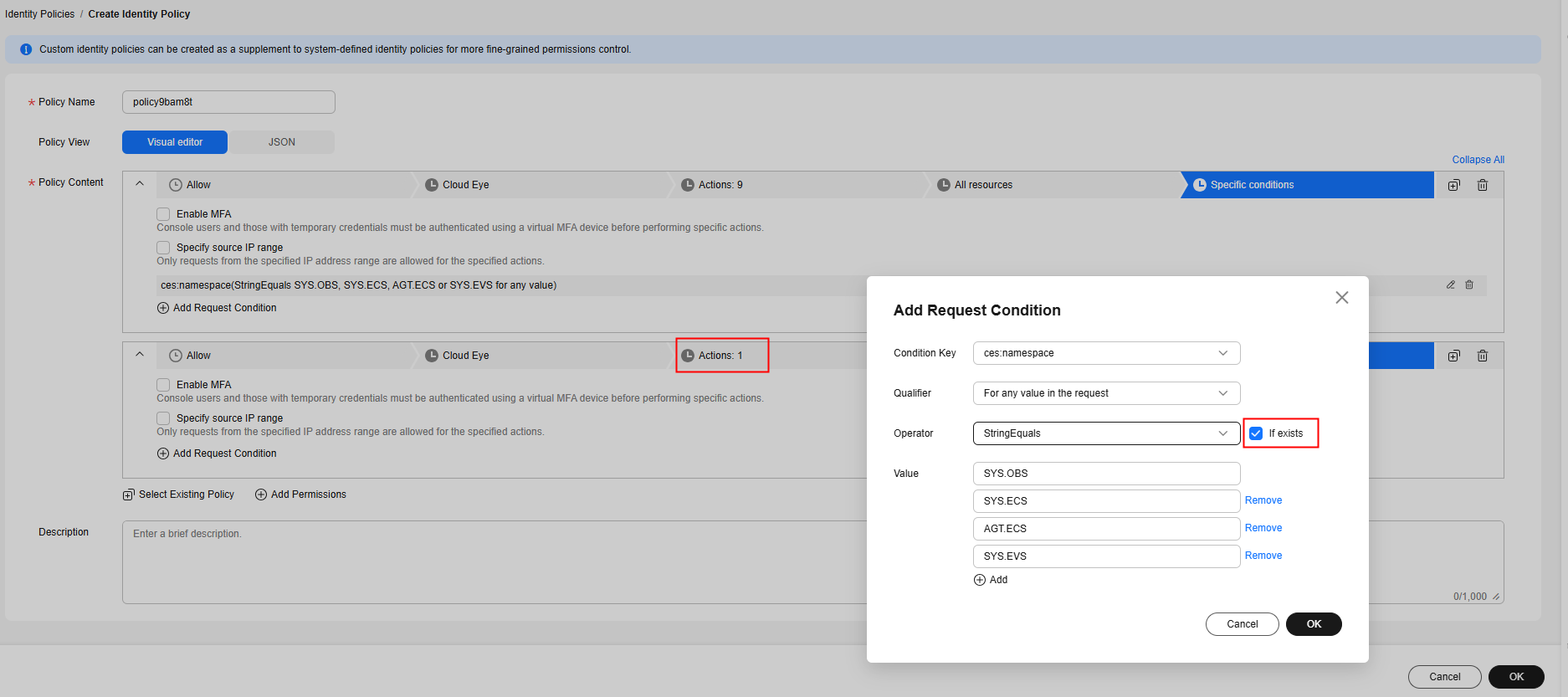Click Add to insert another value

pyautogui.click(x=991, y=580)
